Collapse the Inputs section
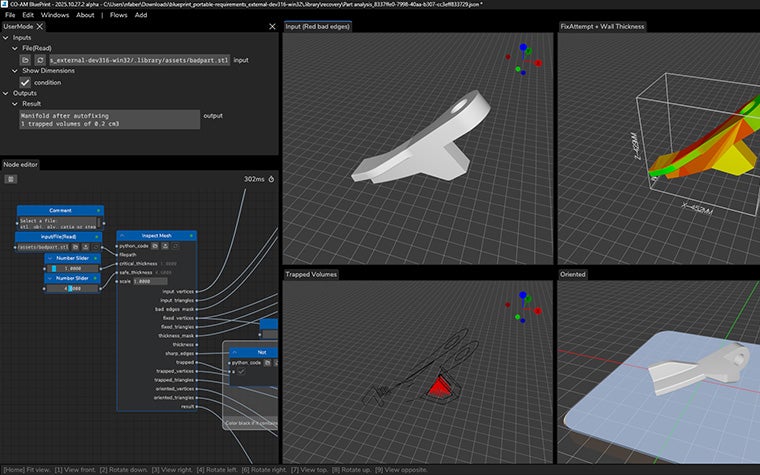Viewport: 760px width, 475px height. (7, 37)
